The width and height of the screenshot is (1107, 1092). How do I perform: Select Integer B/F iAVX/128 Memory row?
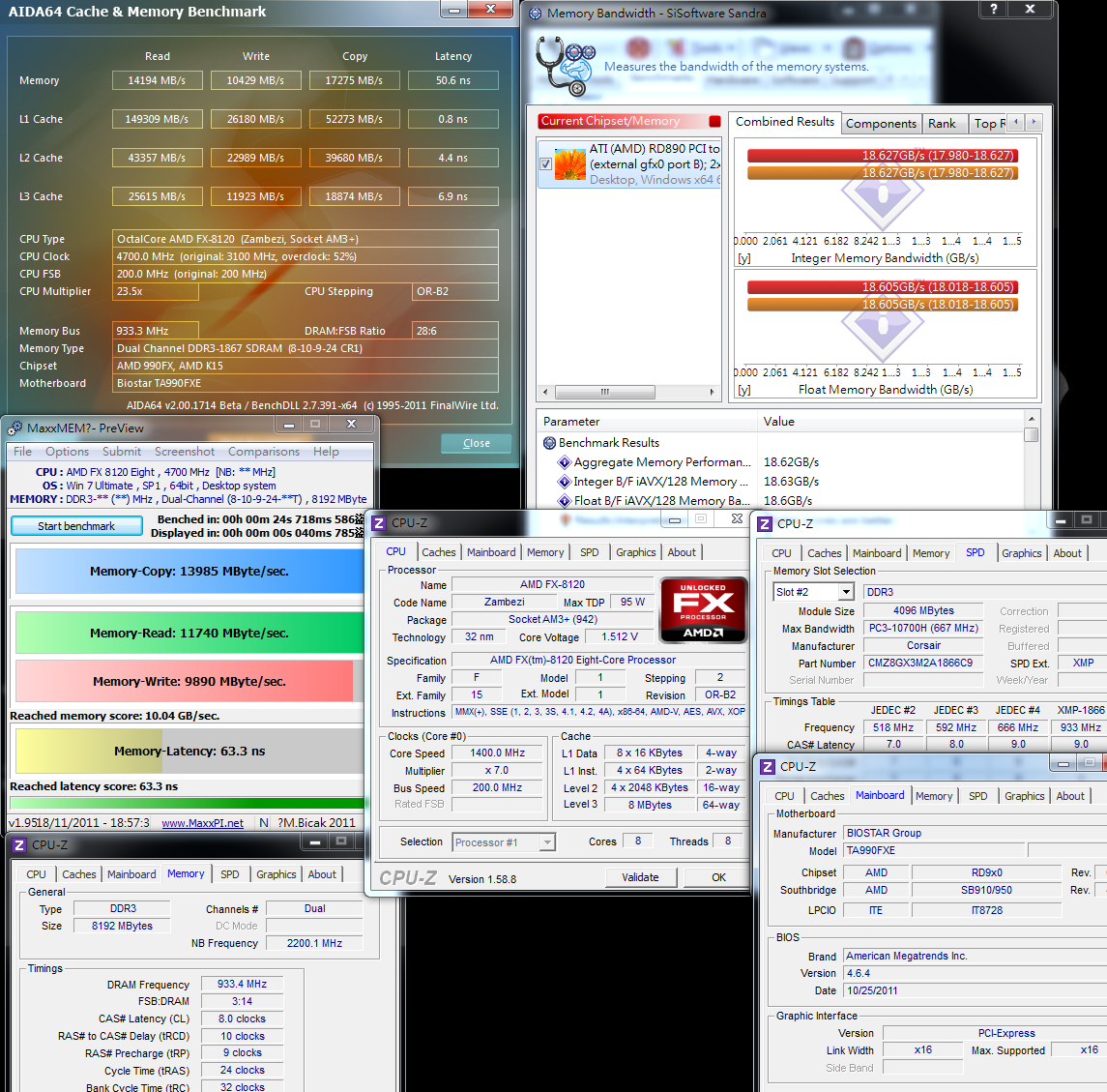click(660, 482)
